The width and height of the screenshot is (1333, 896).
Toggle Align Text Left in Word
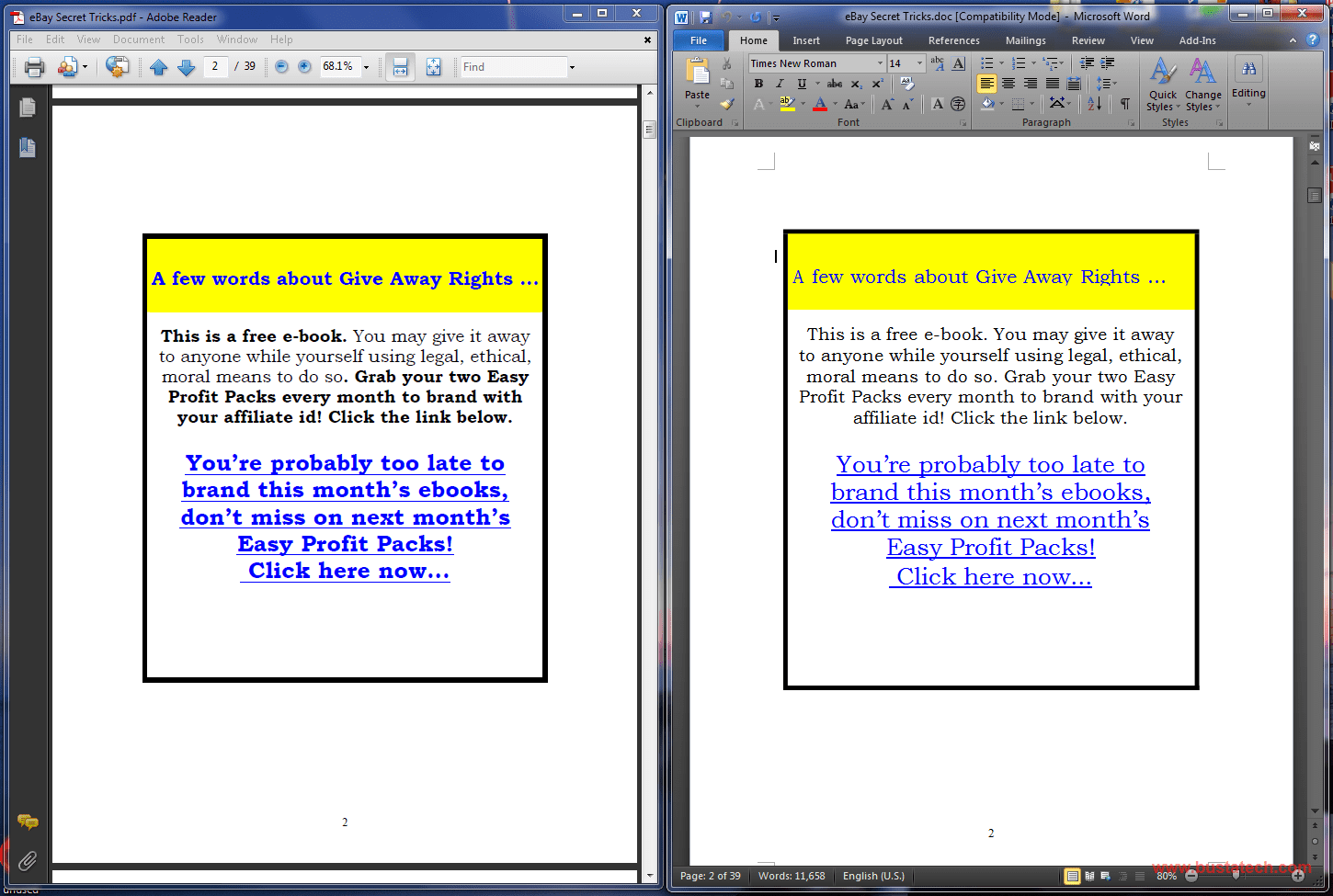986,84
